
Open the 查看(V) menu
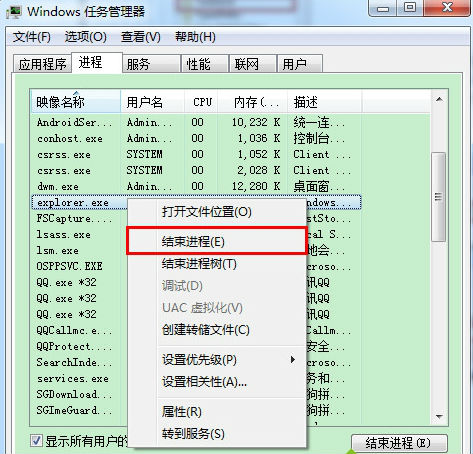[x=140, y=37]
